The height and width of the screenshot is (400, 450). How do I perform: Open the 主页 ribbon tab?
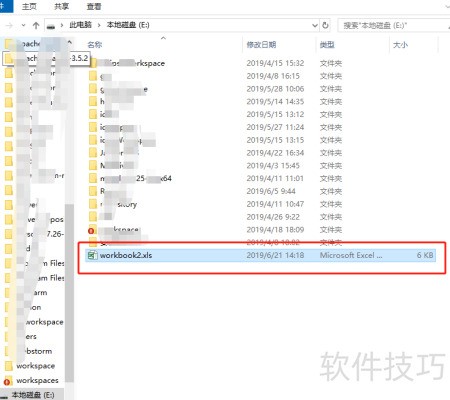(x=29, y=6)
